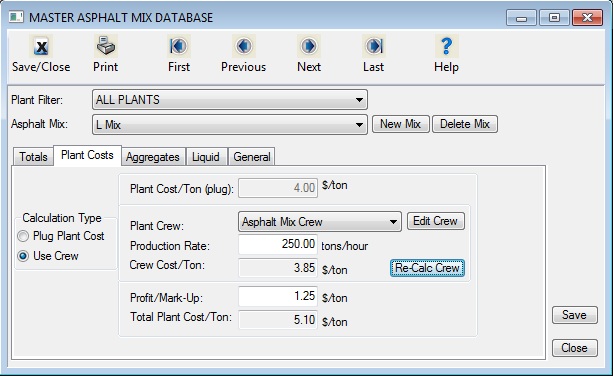Advance to the Next mix record
613x376 pixels.
pyautogui.click(x=308, y=47)
